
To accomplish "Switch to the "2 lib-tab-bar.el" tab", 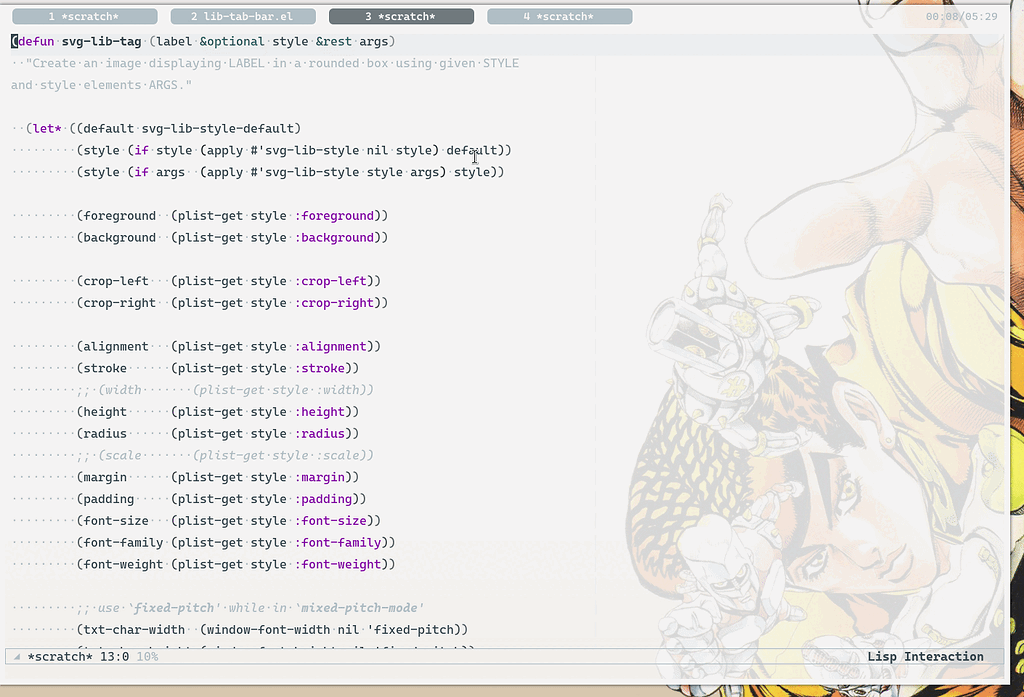I will pos(242,15).
